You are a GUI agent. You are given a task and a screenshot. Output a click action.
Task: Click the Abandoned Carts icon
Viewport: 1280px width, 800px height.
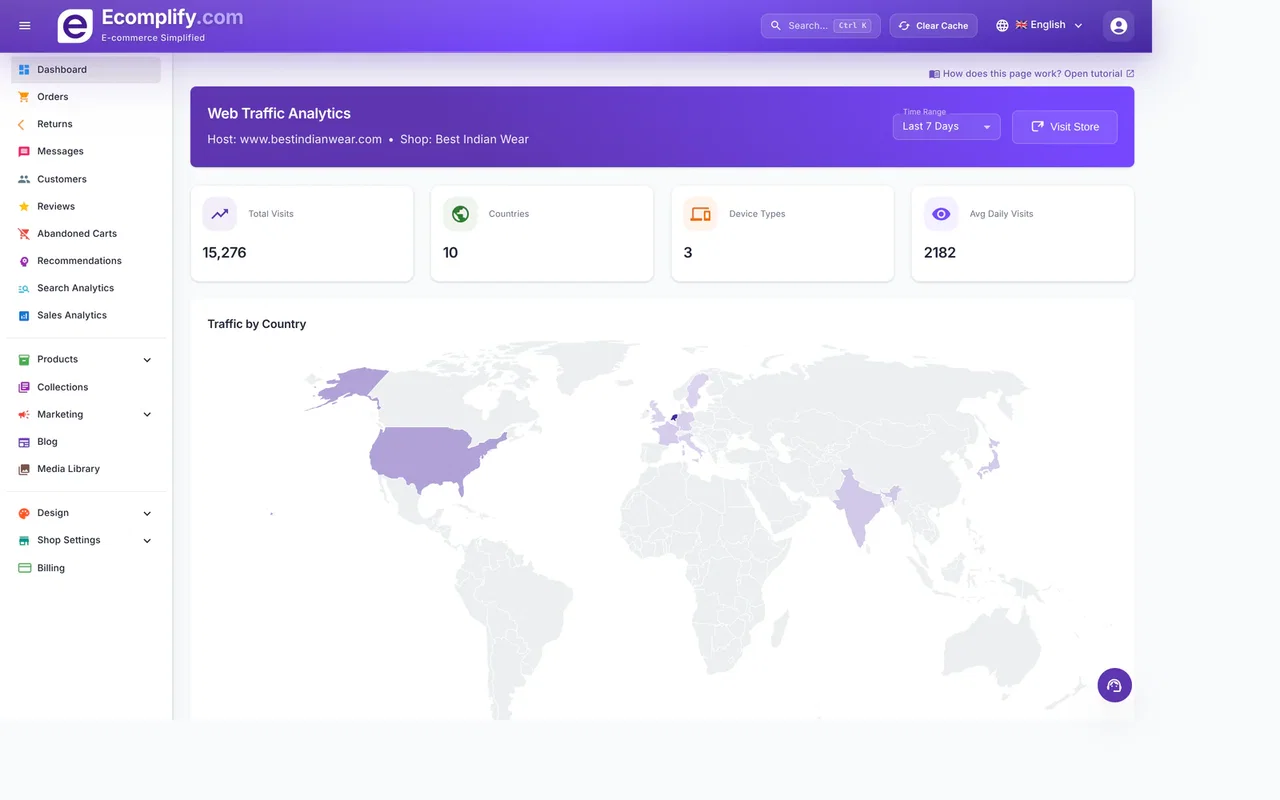[24, 234]
